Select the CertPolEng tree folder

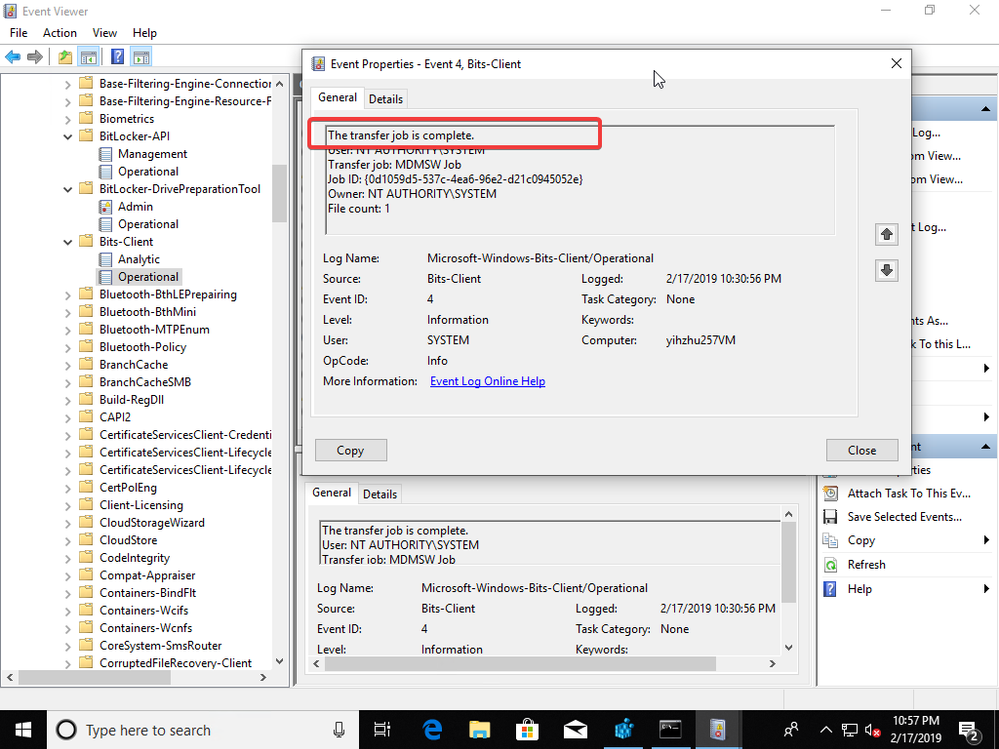coord(128,487)
